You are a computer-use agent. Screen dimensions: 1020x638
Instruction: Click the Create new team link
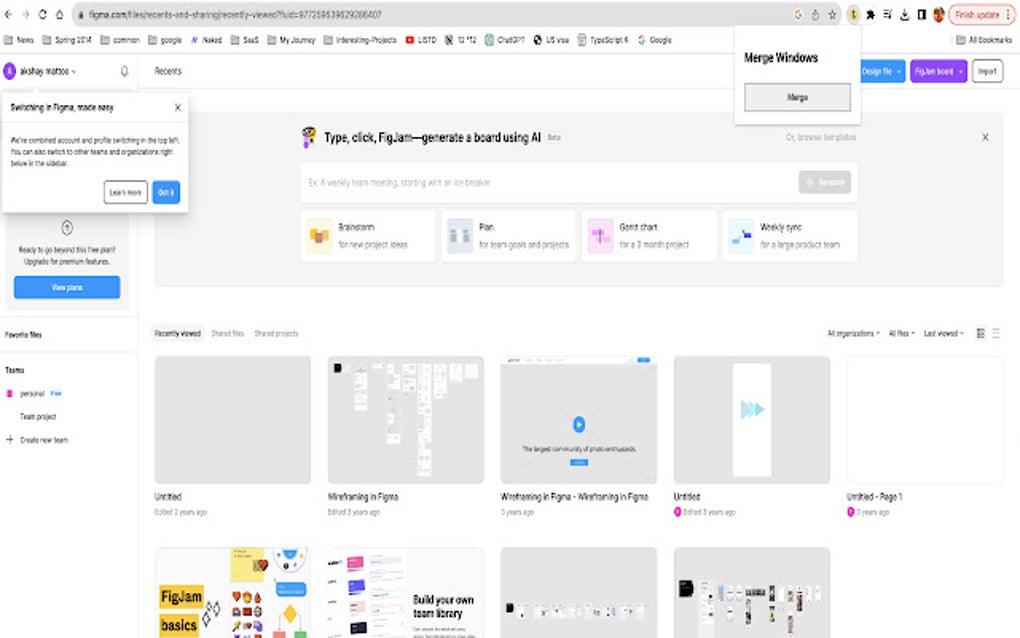44,440
